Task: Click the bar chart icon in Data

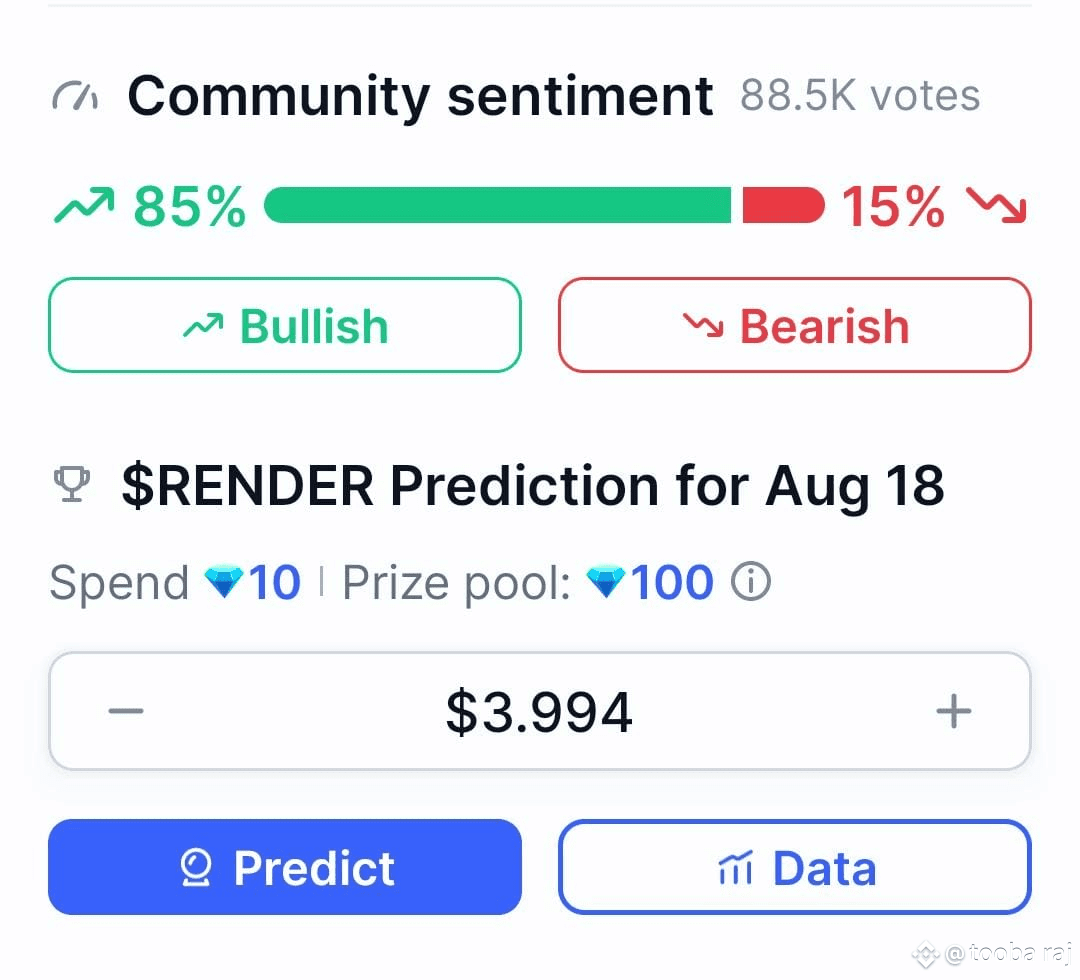Action: coord(736,867)
